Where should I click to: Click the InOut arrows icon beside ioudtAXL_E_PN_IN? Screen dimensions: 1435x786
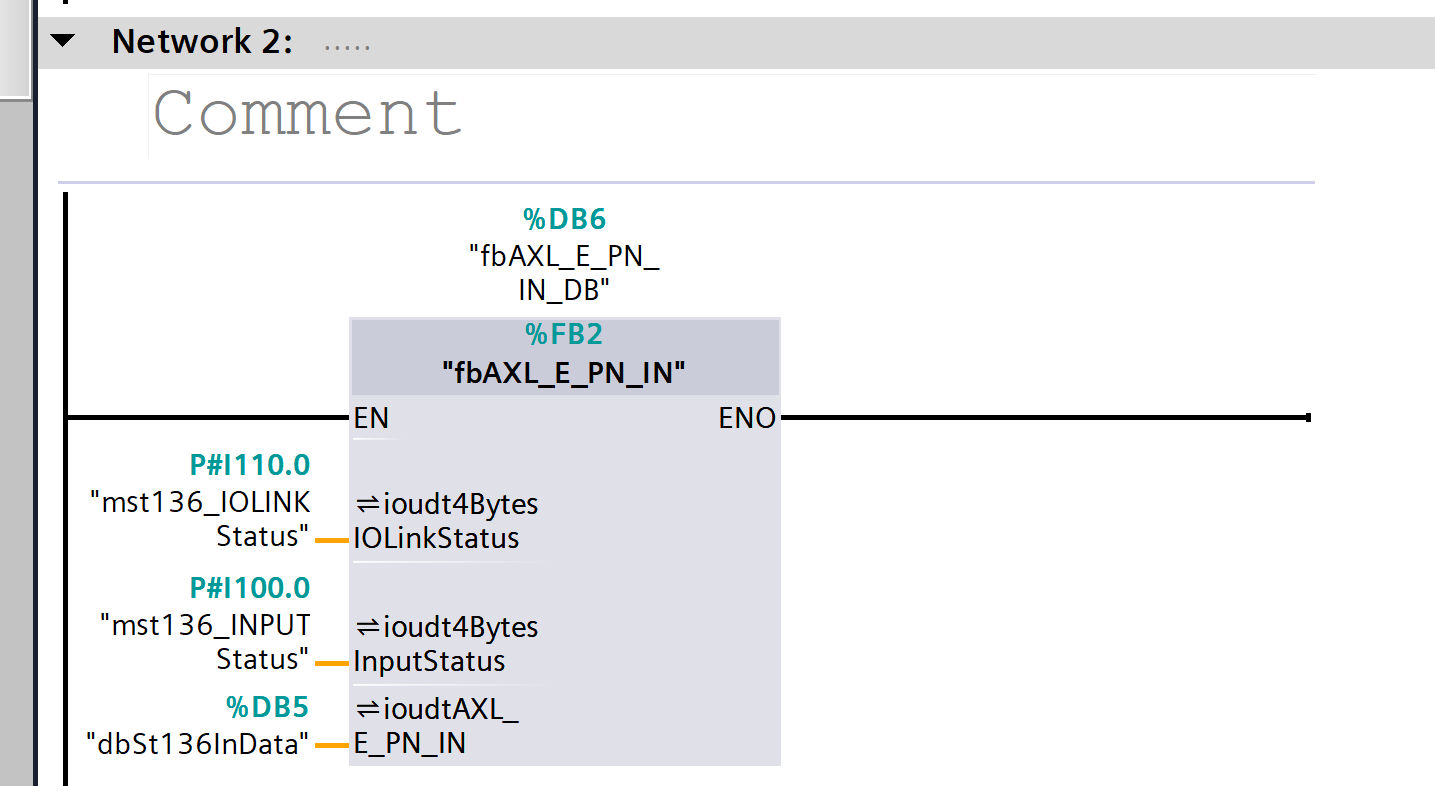click(368, 709)
